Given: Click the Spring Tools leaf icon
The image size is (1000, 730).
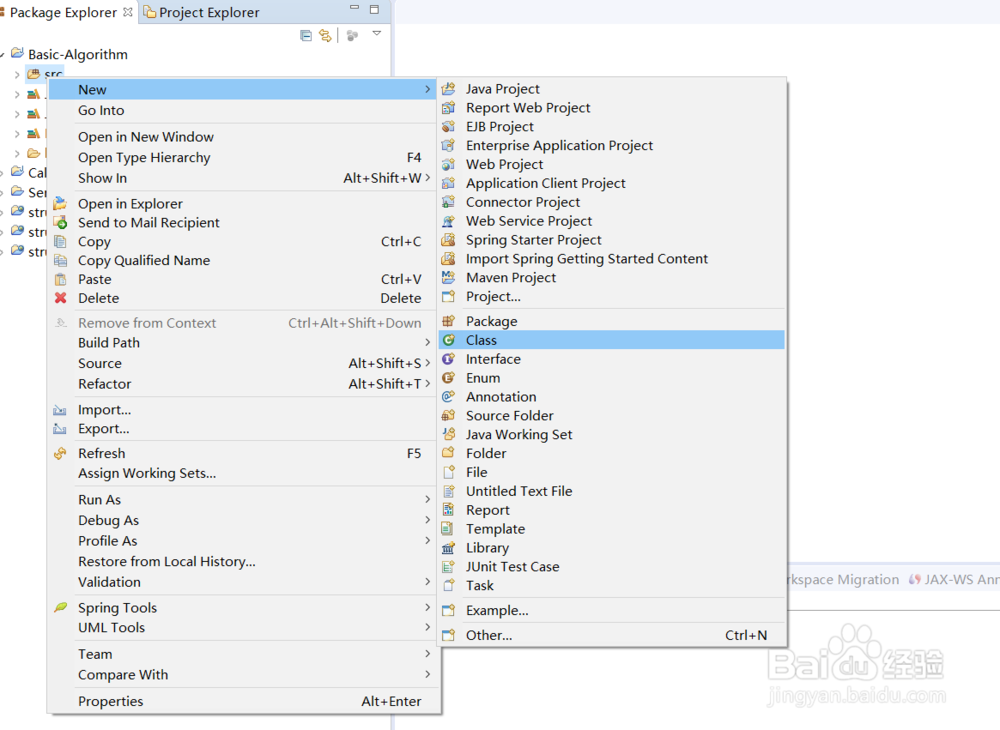Looking at the screenshot, I should pyautogui.click(x=61, y=607).
